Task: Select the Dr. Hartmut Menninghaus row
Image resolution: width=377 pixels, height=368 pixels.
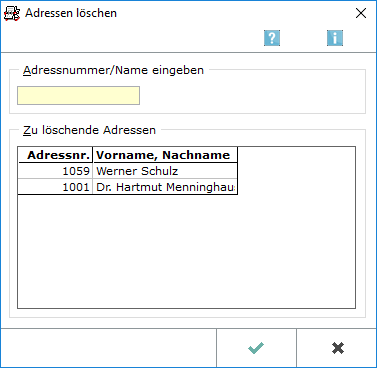Action: coord(128,187)
